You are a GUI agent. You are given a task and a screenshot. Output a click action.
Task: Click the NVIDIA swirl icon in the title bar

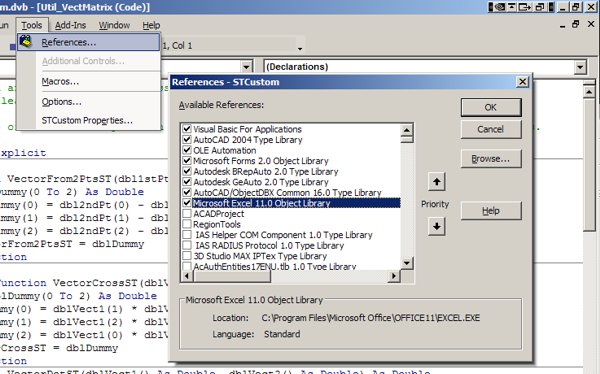(500, 7)
